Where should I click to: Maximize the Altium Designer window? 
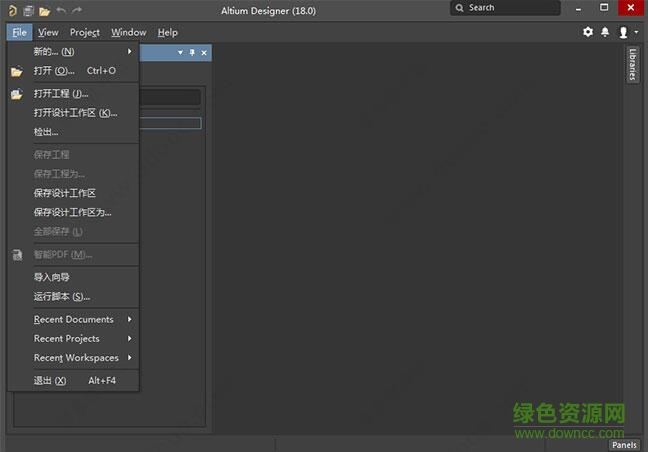coord(604,7)
